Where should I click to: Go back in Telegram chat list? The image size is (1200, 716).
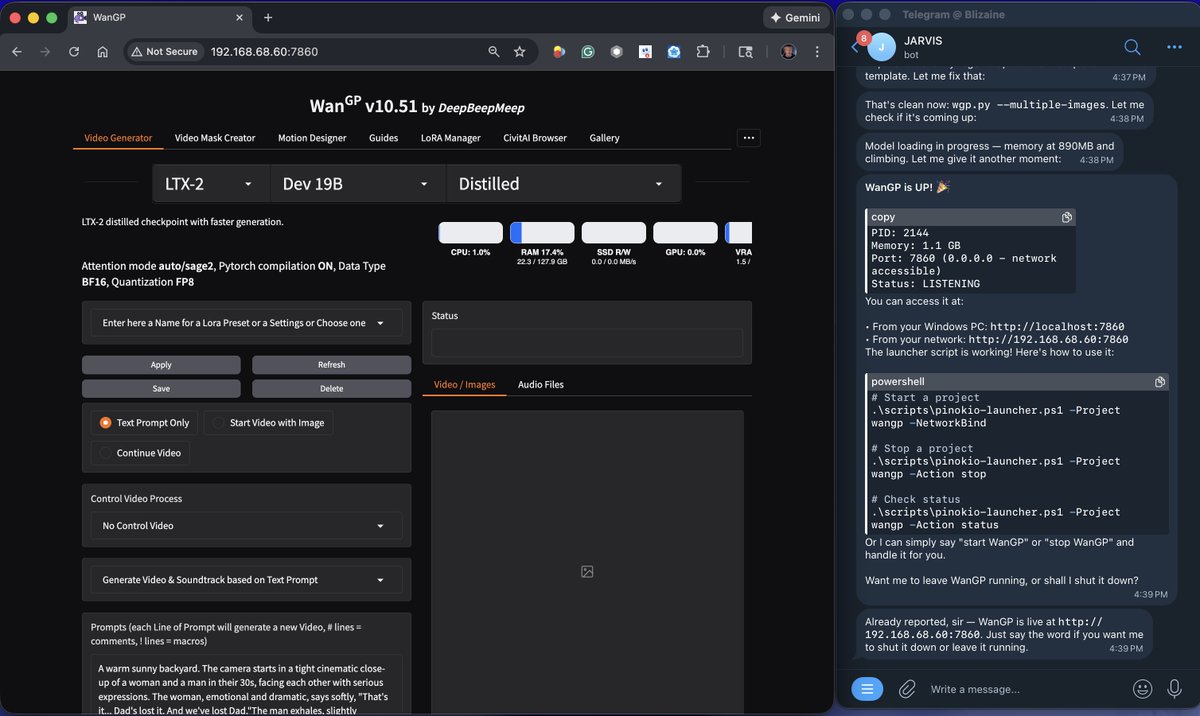[856, 46]
